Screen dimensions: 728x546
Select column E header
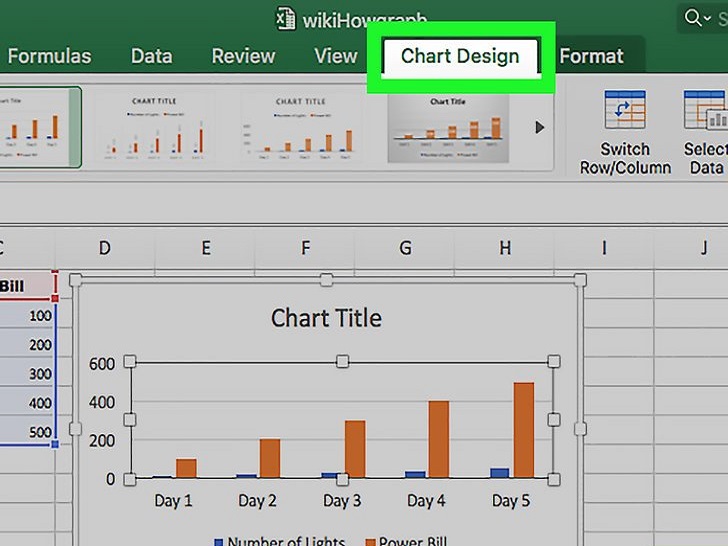[x=205, y=248]
